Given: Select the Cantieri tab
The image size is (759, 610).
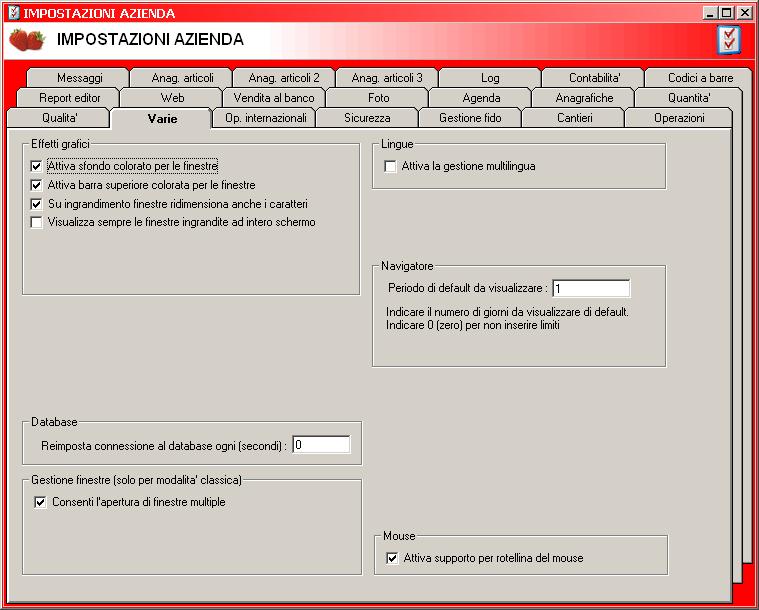Looking at the screenshot, I should tap(574, 118).
